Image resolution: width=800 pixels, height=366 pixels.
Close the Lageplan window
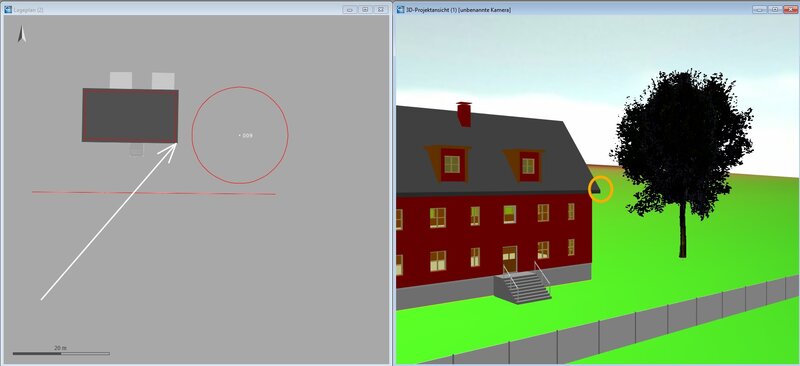point(381,9)
